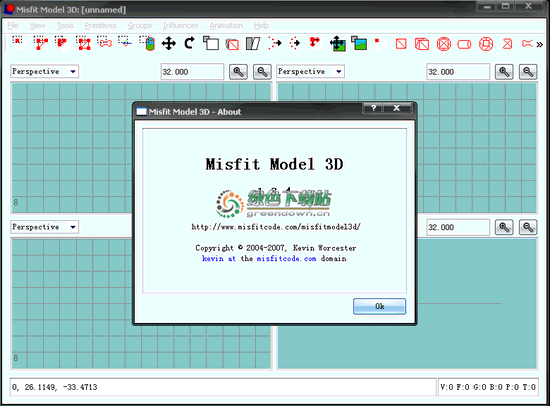Open the Help menu

click(261, 26)
